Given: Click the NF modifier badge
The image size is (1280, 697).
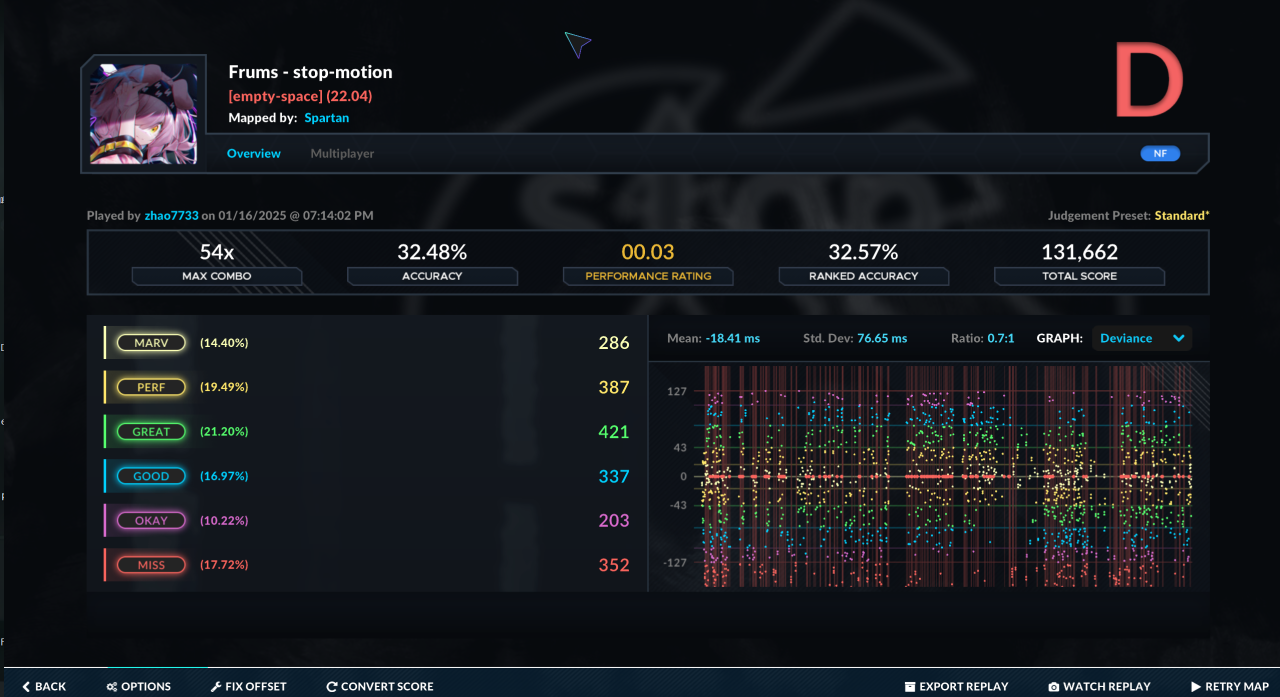Looking at the screenshot, I should (x=1160, y=154).
